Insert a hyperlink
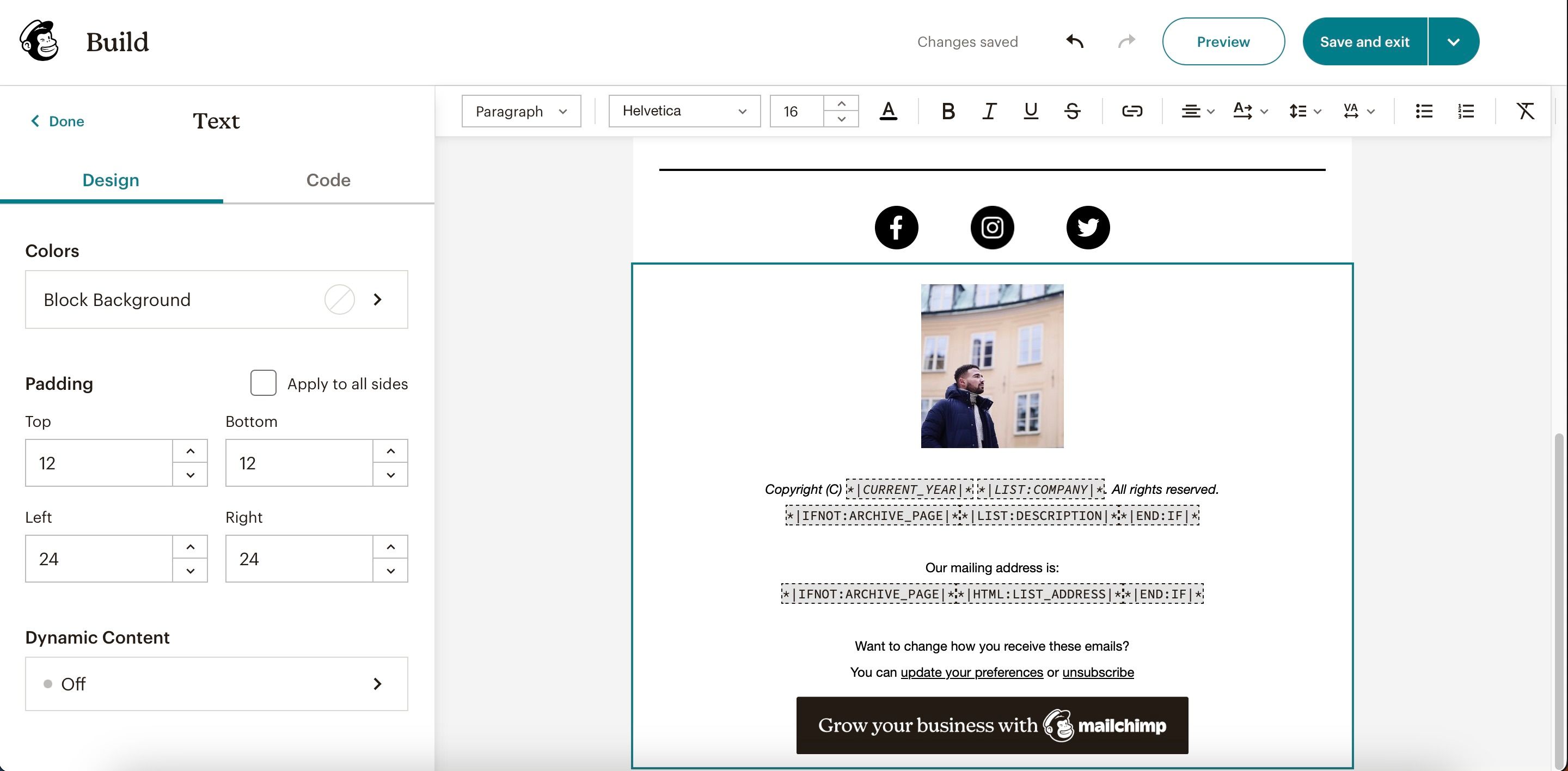 tap(1132, 111)
